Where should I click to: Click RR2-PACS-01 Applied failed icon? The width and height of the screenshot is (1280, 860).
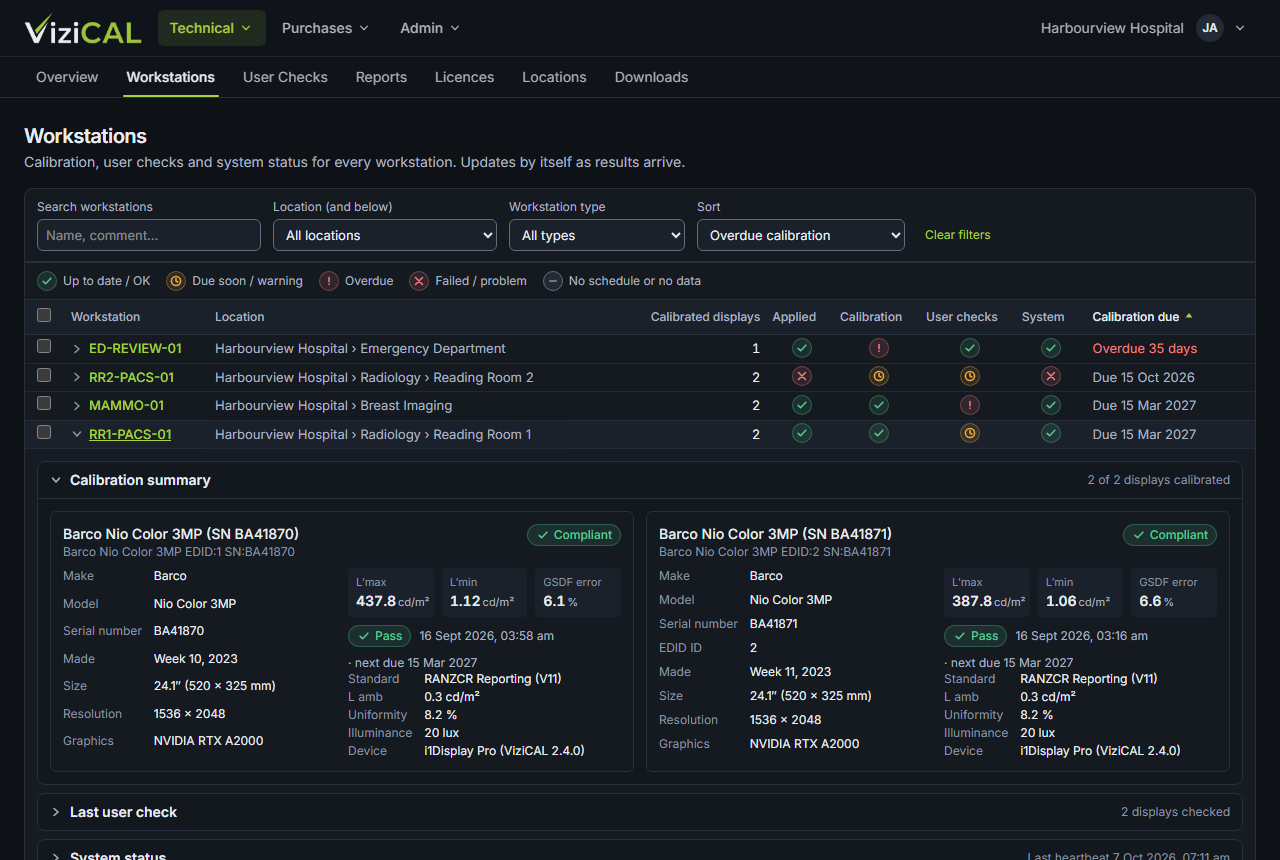[x=802, y=377]
